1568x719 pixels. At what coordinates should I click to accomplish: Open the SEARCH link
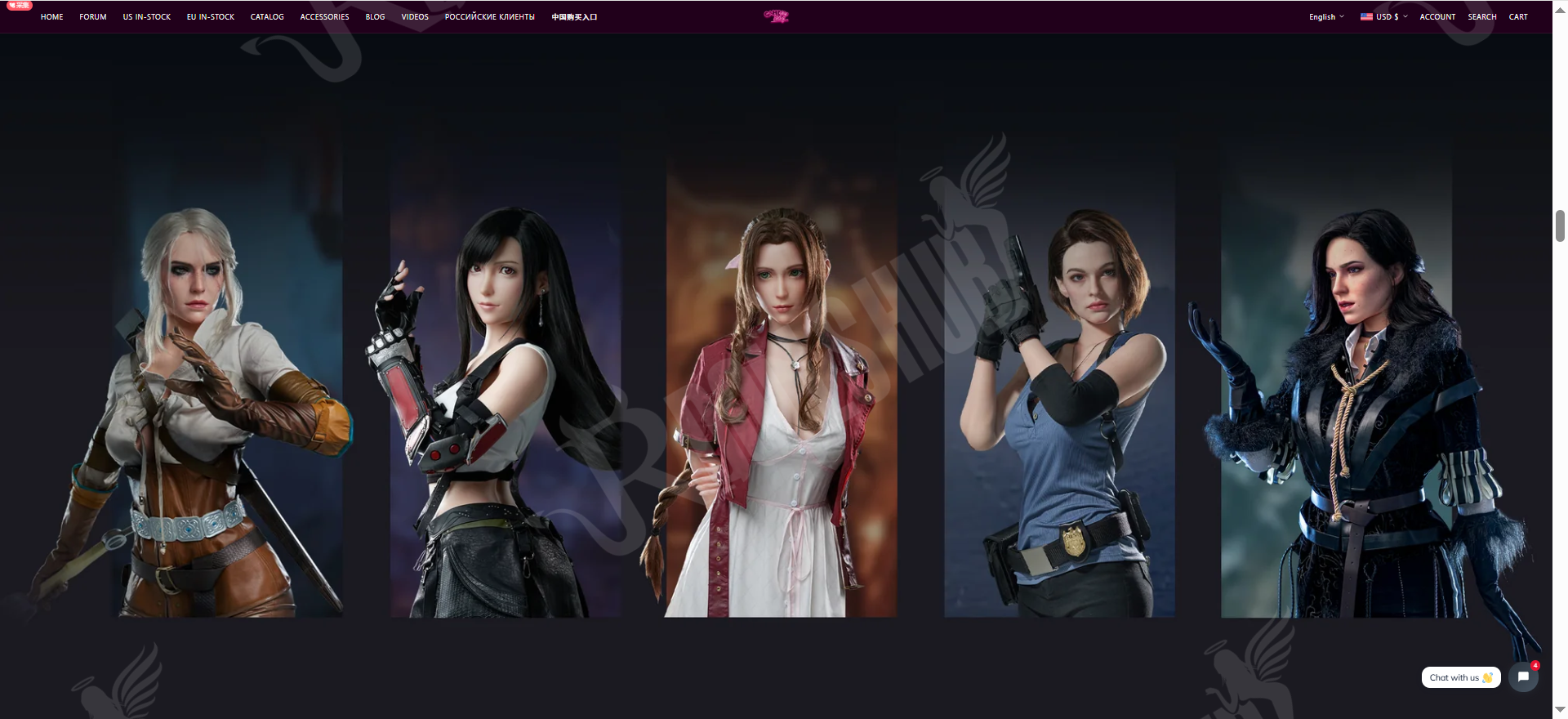tap(1482, 17)
